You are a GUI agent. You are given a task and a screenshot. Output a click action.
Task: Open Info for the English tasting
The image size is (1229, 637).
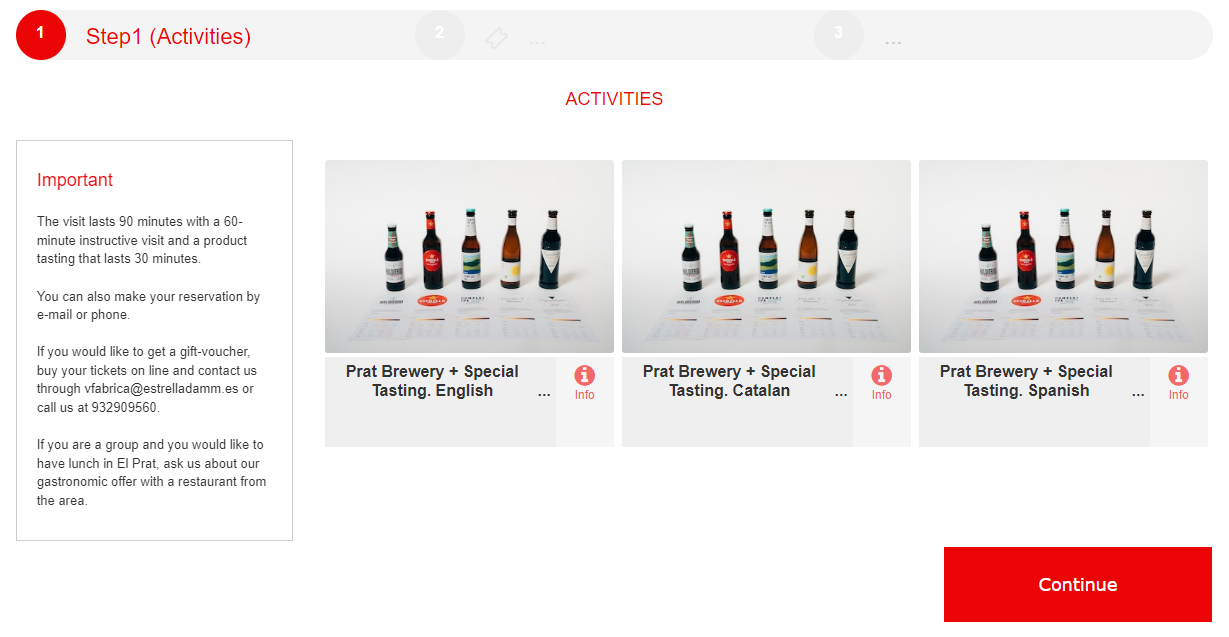(585, 383)
